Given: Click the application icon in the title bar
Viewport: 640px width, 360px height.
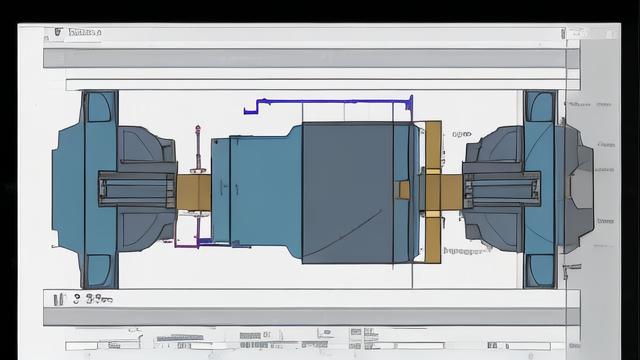Looking at the screenshot, I should (58, 32).
